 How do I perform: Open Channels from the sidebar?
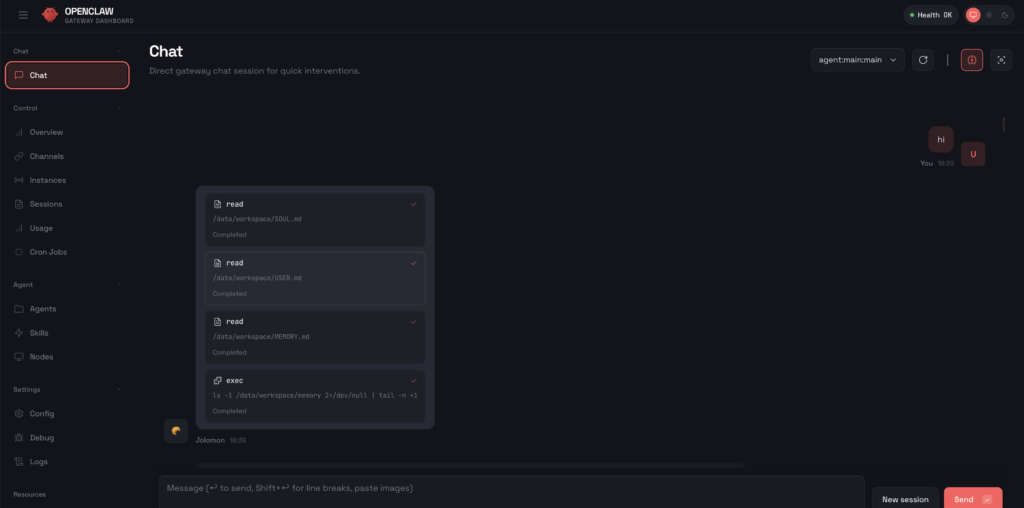(x=46, y=156)
